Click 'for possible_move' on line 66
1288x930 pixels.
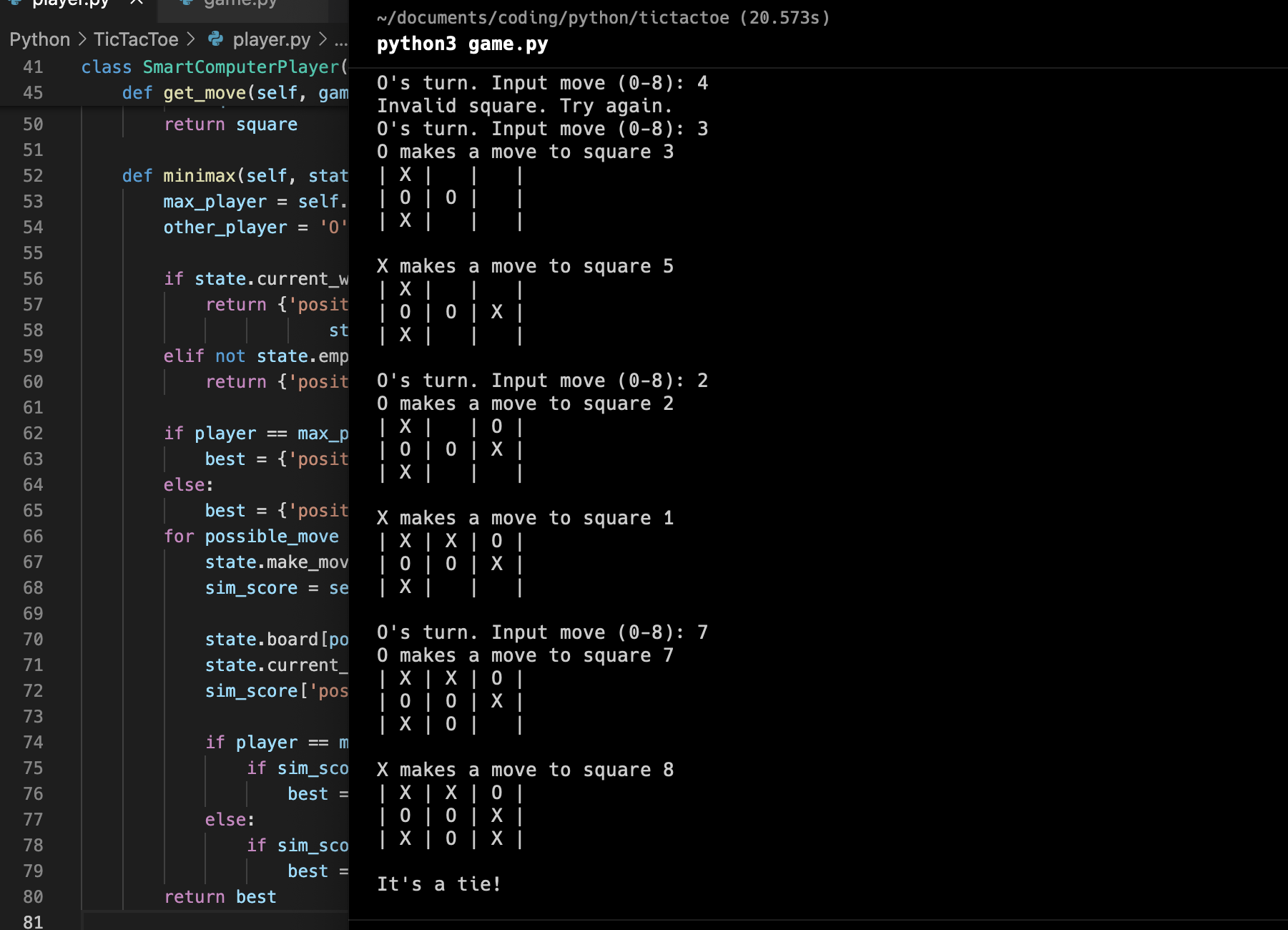point(251,537)
